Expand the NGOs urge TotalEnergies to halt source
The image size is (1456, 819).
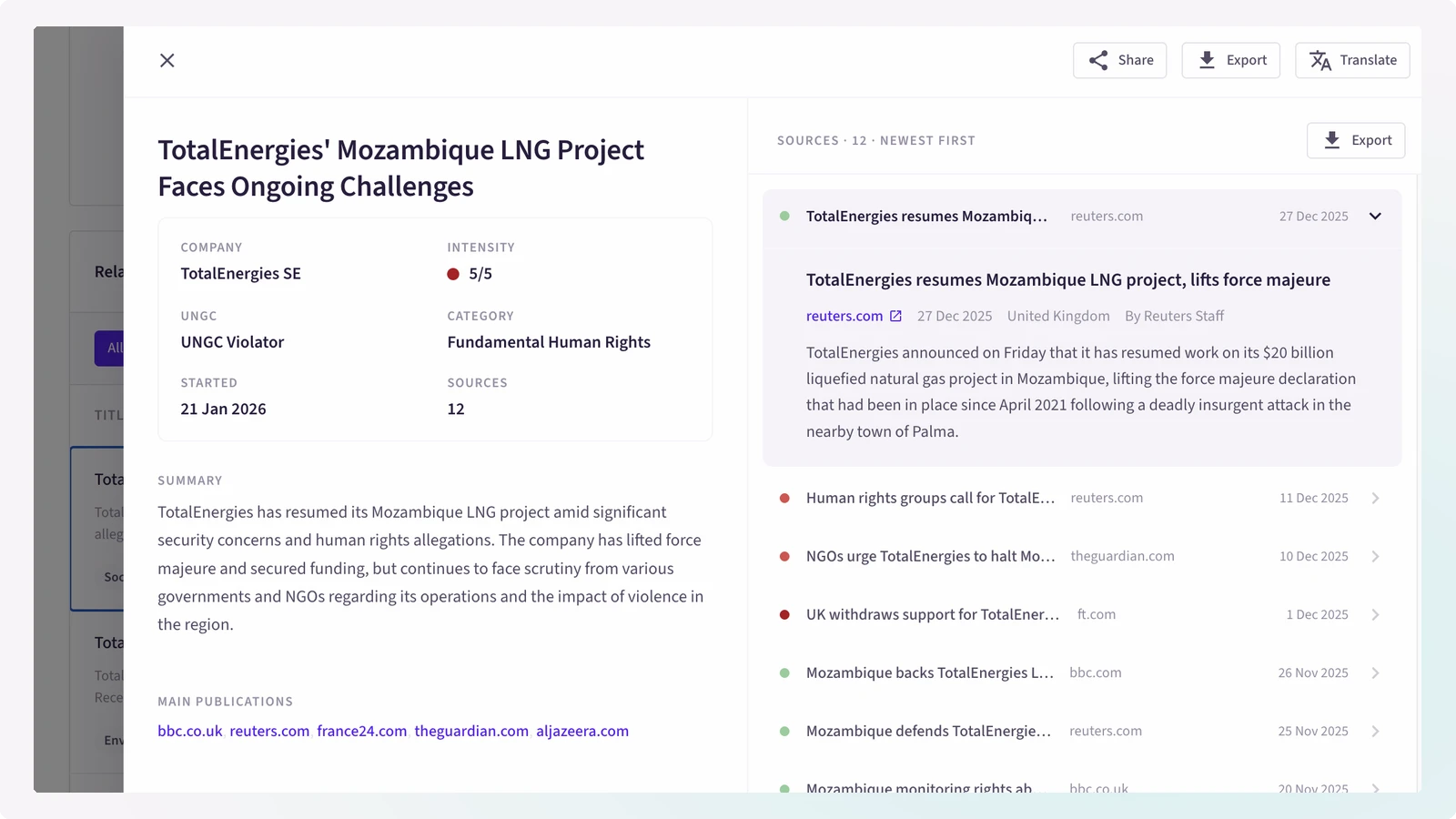[1375, 557]
